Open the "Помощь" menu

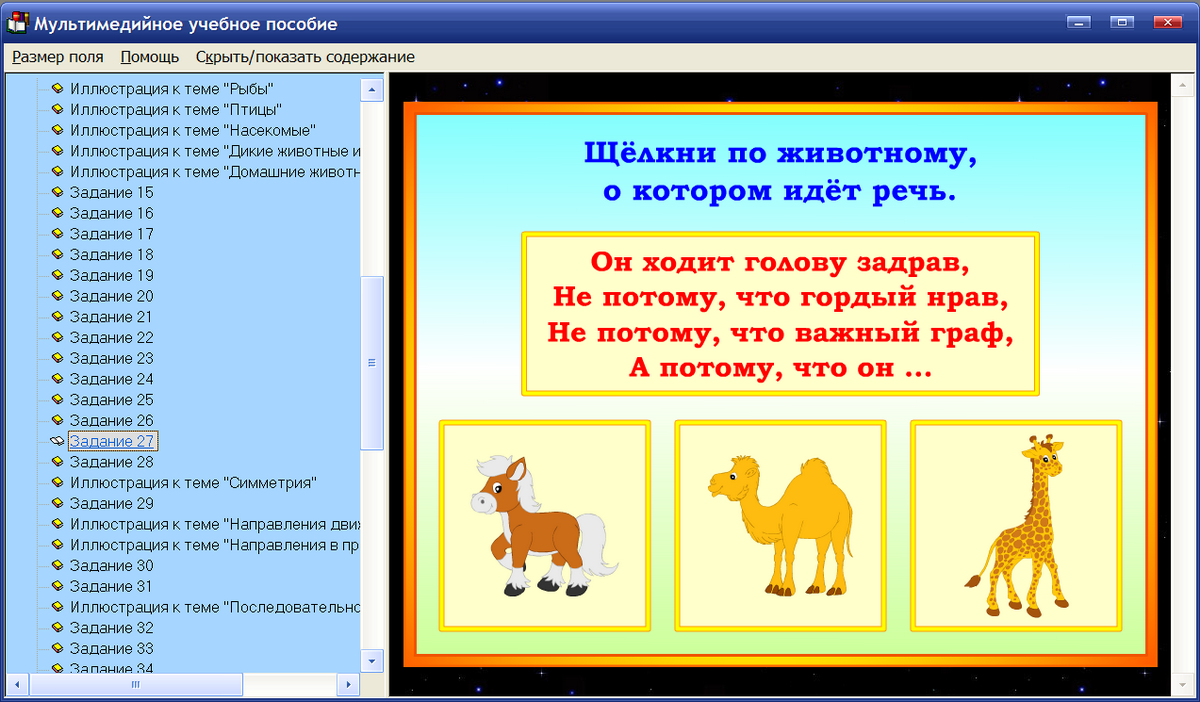click(x=147, y=57)
